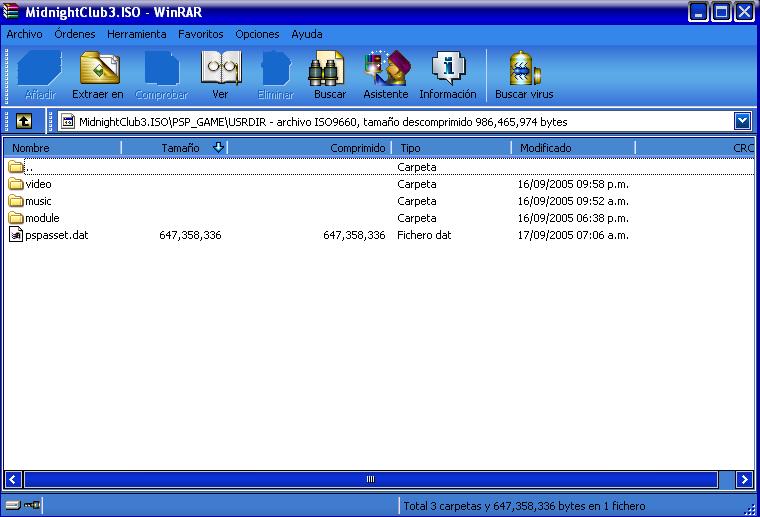Screen dimensions: 760x517
Task: Click the horizontal scrollbar thumb
Action: (370, 480)
